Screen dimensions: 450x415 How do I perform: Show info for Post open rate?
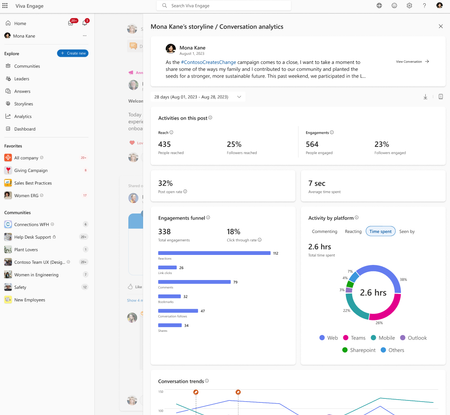[185, 191]
